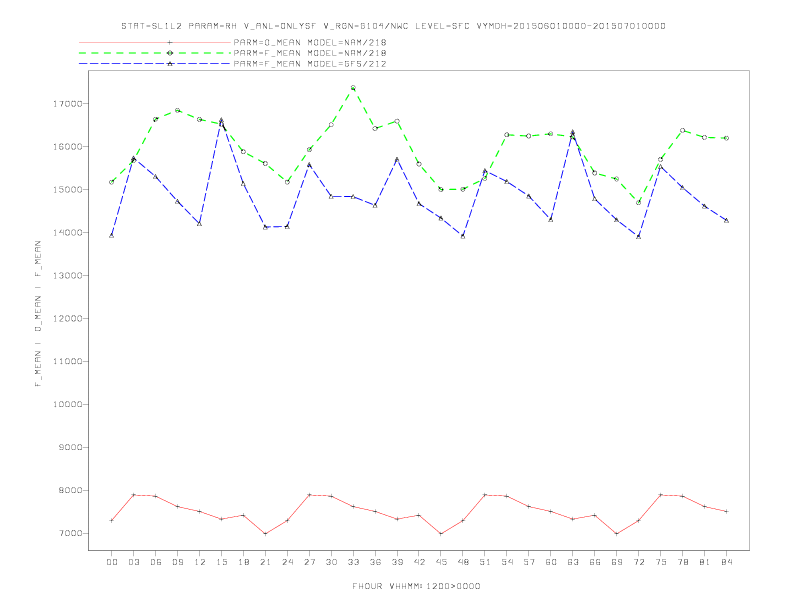The height and width of the screenshot is (612, 792).
Task: Click the y-axis tick label 16000
Action: point(68,146)
